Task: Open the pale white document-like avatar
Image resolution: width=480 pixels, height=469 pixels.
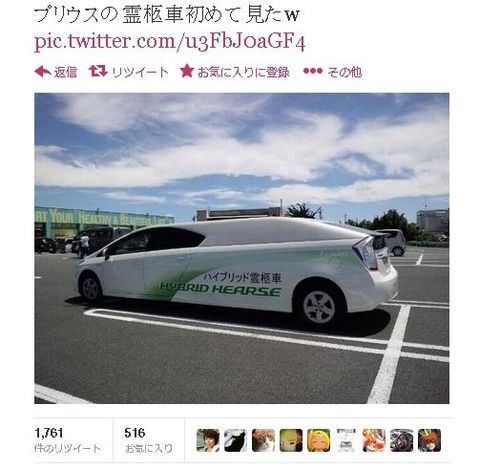Action: [346, 440]
